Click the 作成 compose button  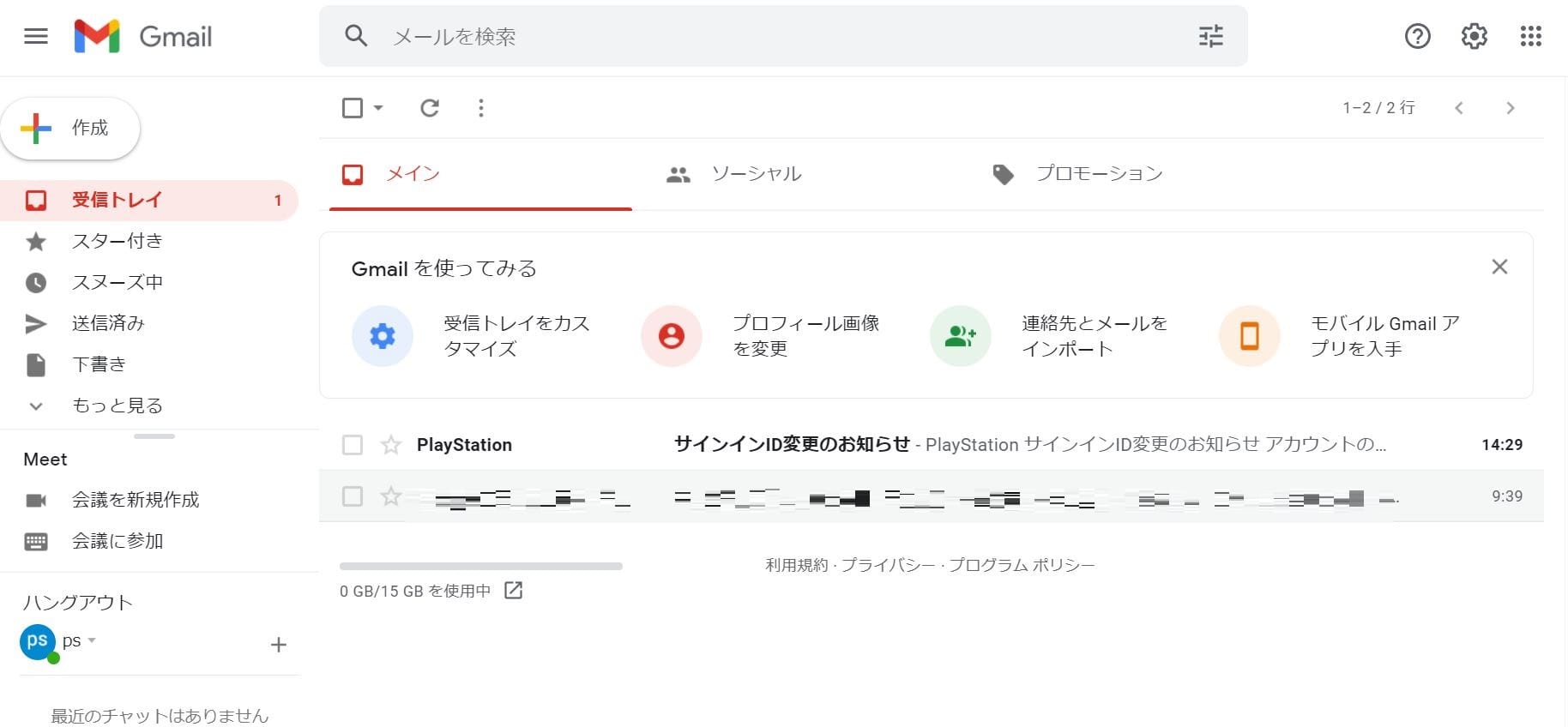point(70,129)
